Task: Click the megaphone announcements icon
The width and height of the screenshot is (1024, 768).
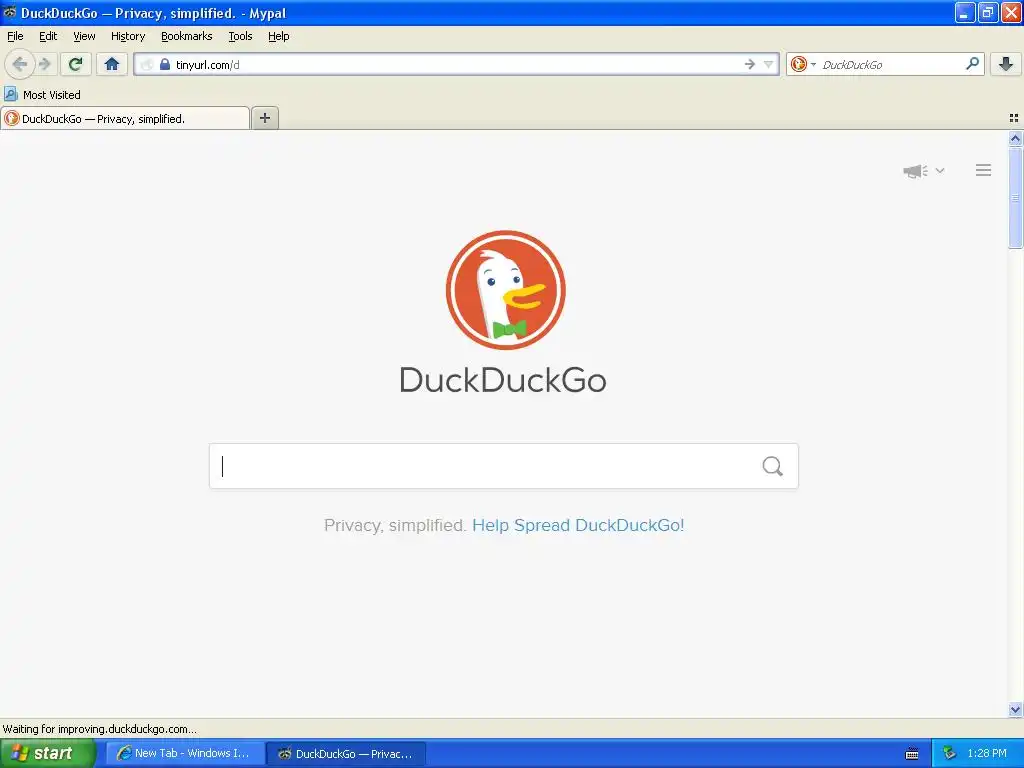Action: [916, 171]
